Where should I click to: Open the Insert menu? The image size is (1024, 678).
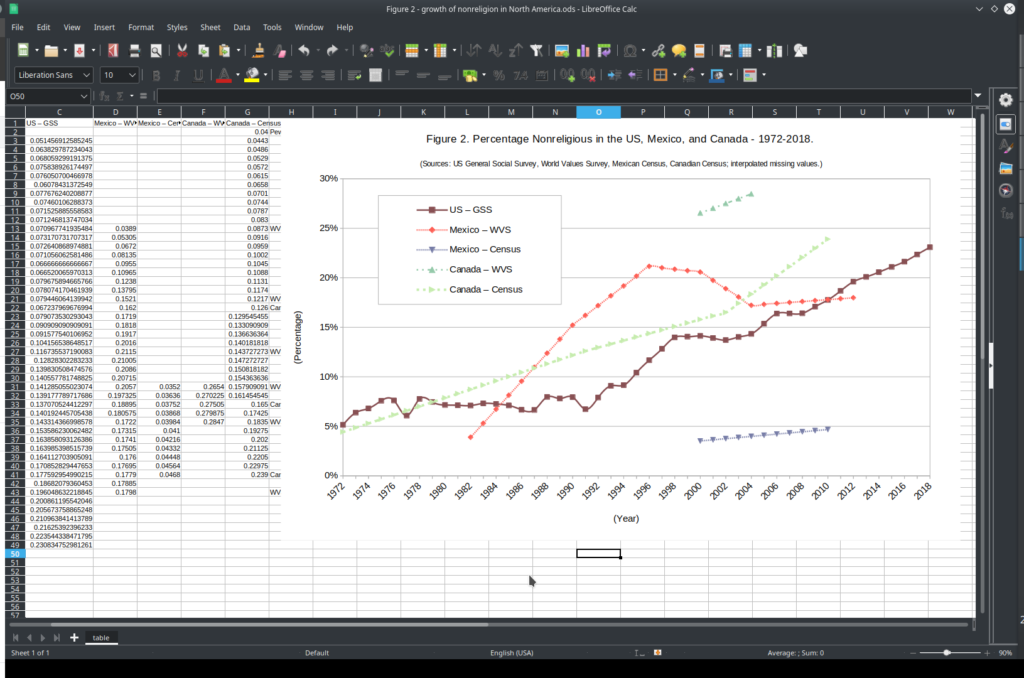click(x=104, y=27)
